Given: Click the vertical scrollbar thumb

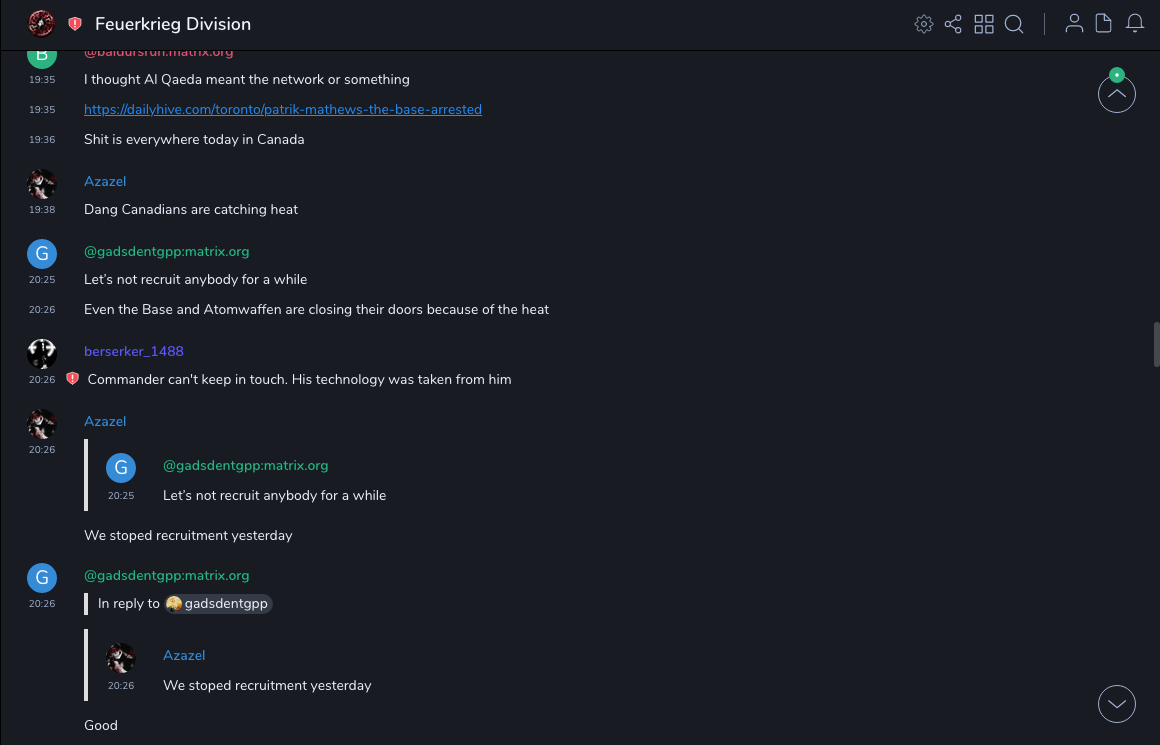Looking at the screenshot, I should 1156,345.
